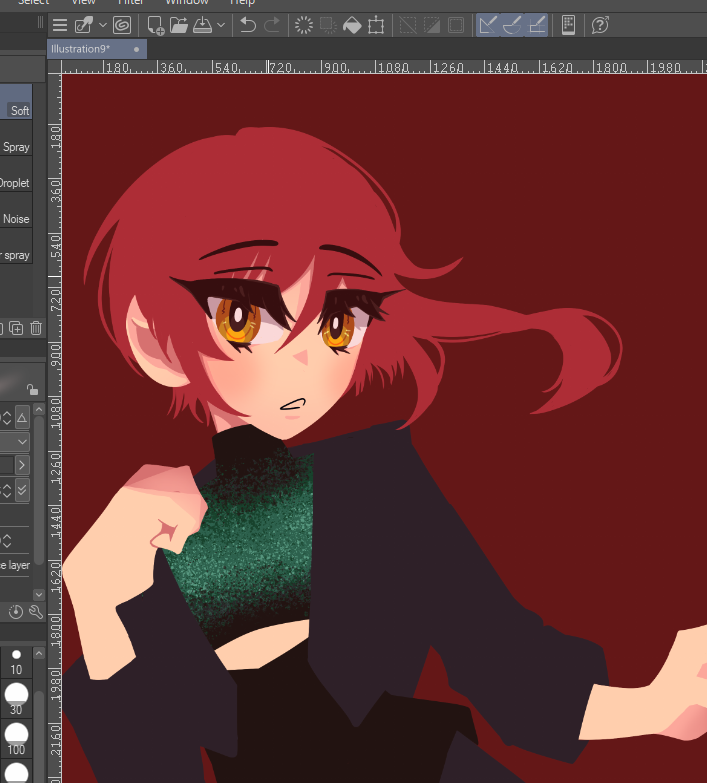Select brush size preset 10
Viewport: 707px width, 783px height.
pos(16,662)
